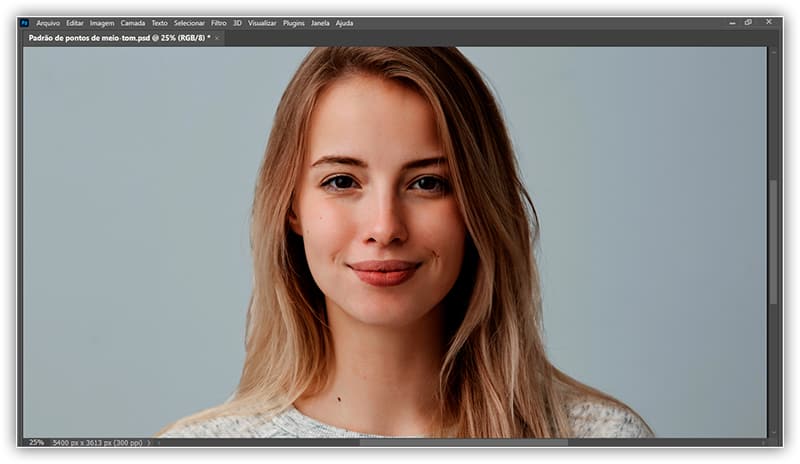Open the Filtro menu
Image resolution: width=800 pixels, height=464 pixels.
(x=218, y=23)
